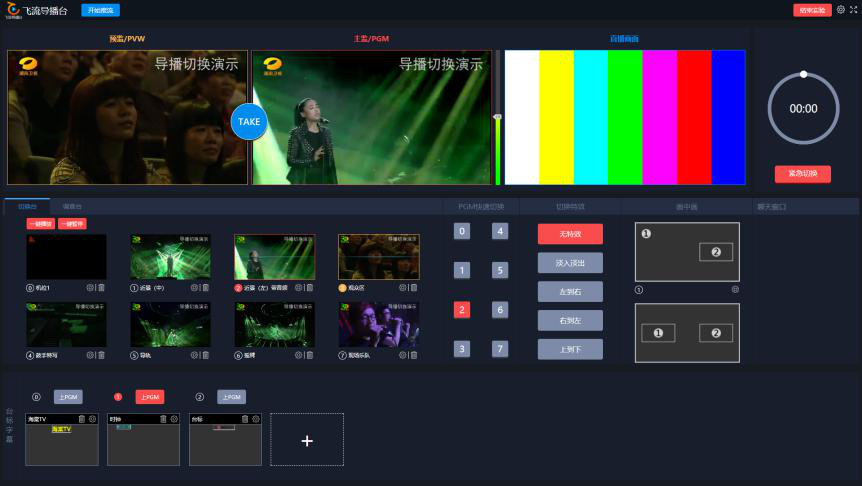Screen dimensions: 862x486
Task: Open the global settings gear at top right
Action: click(x=841, y=9)
